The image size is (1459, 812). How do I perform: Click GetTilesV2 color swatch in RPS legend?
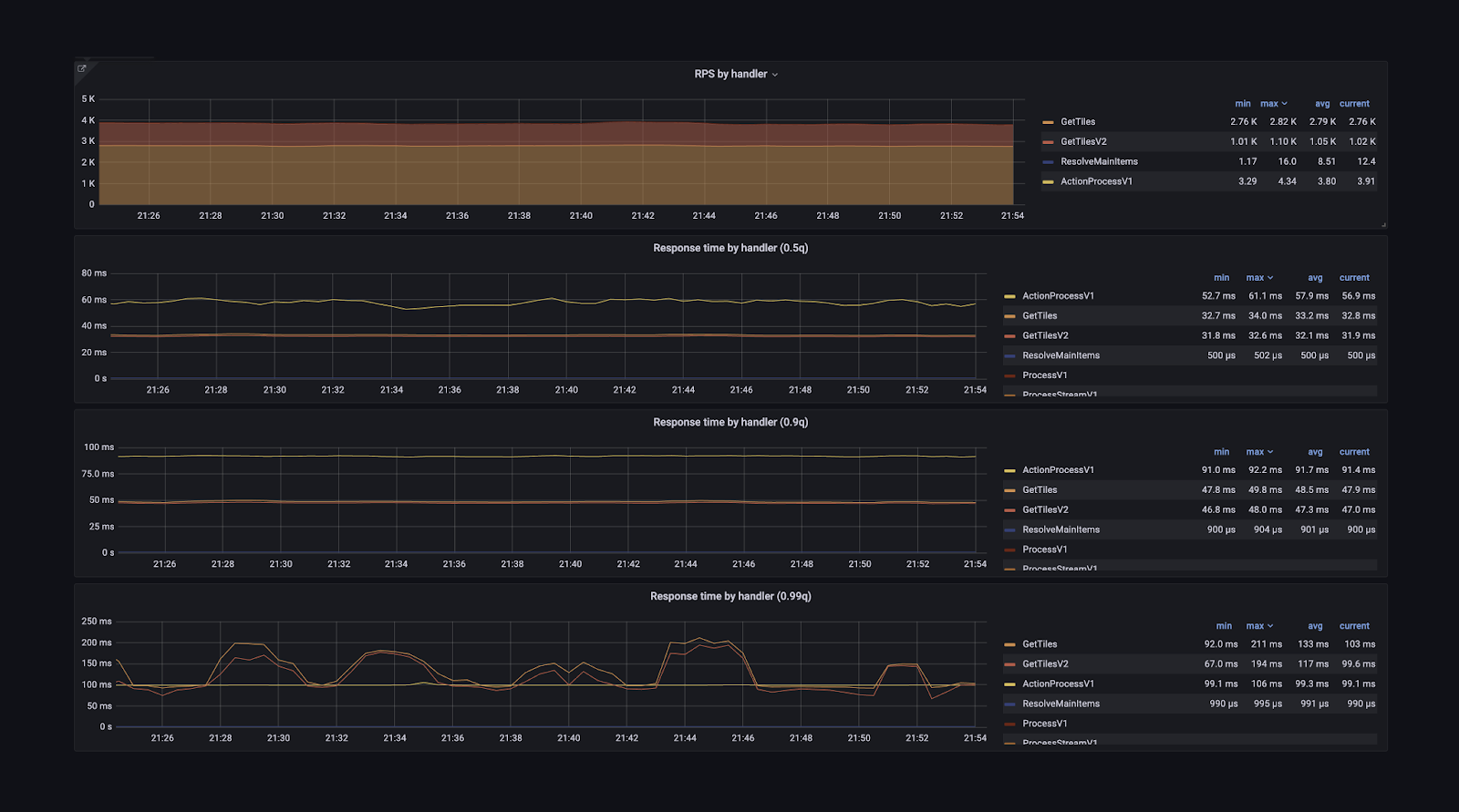tap(1048, 142)
